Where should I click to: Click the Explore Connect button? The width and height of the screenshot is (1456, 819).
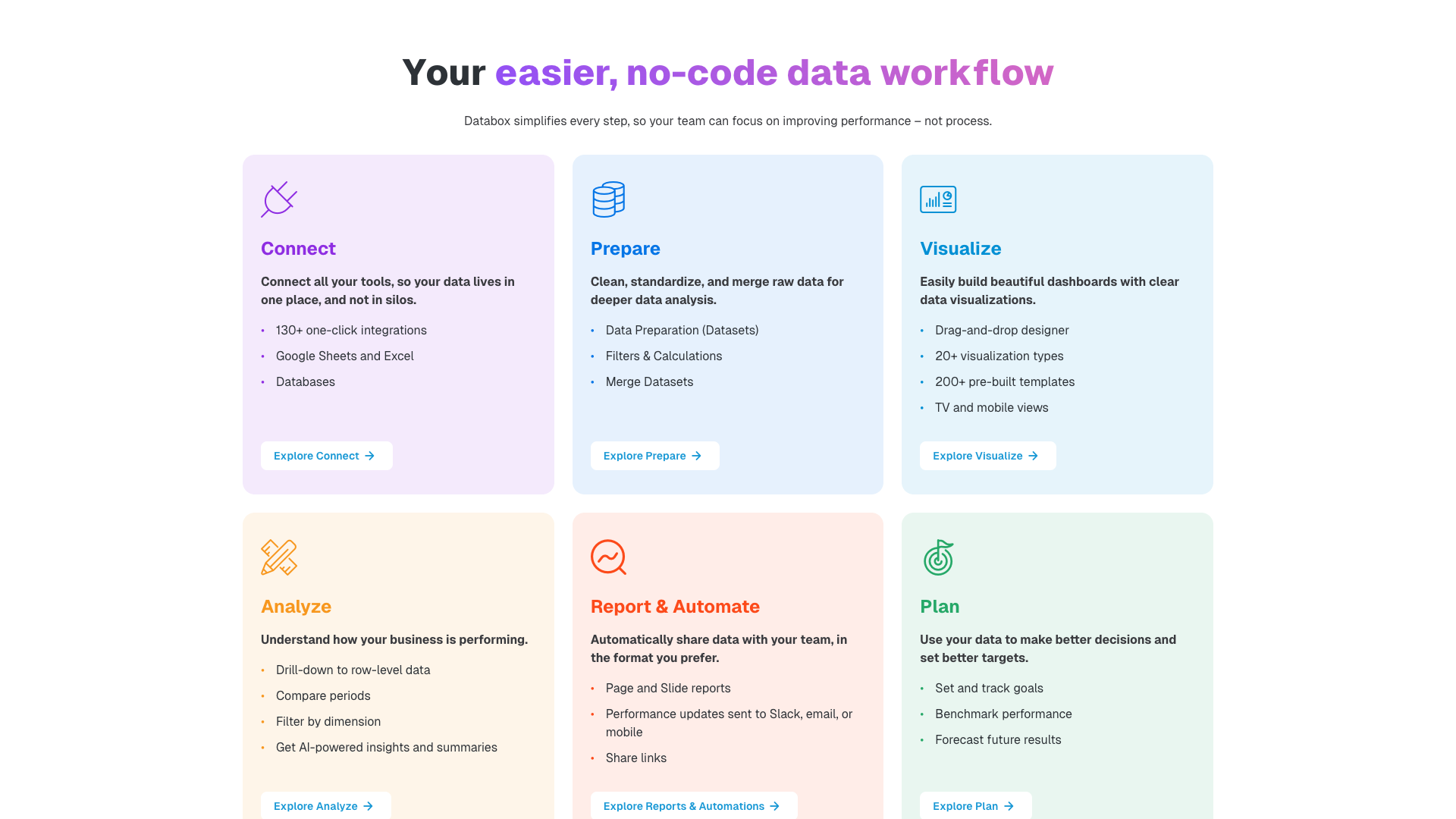326,456
